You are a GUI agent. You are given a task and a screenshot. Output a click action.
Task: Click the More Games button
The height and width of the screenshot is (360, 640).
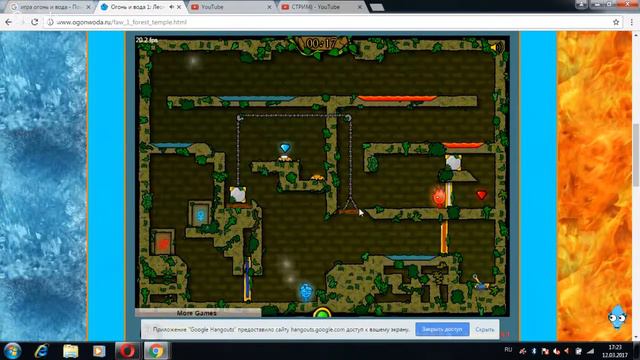(197, 313)
